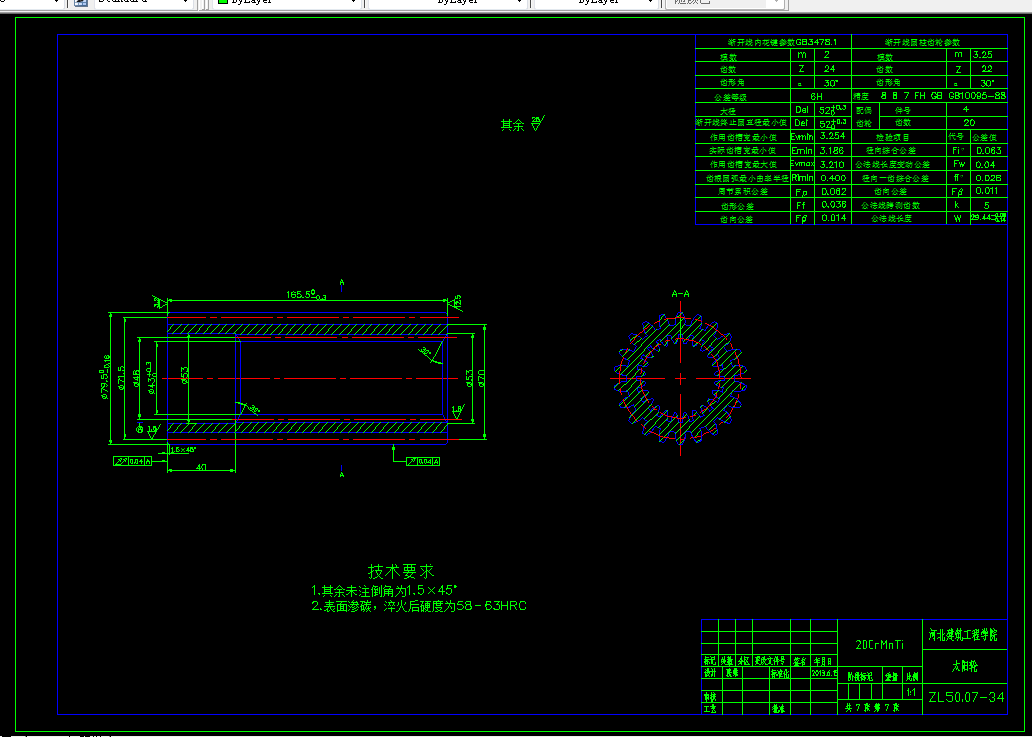Click the 2013.6.15 date cell
Image resolution: width=1032 pixels, height=737 pixels.
tap(825, 674)
